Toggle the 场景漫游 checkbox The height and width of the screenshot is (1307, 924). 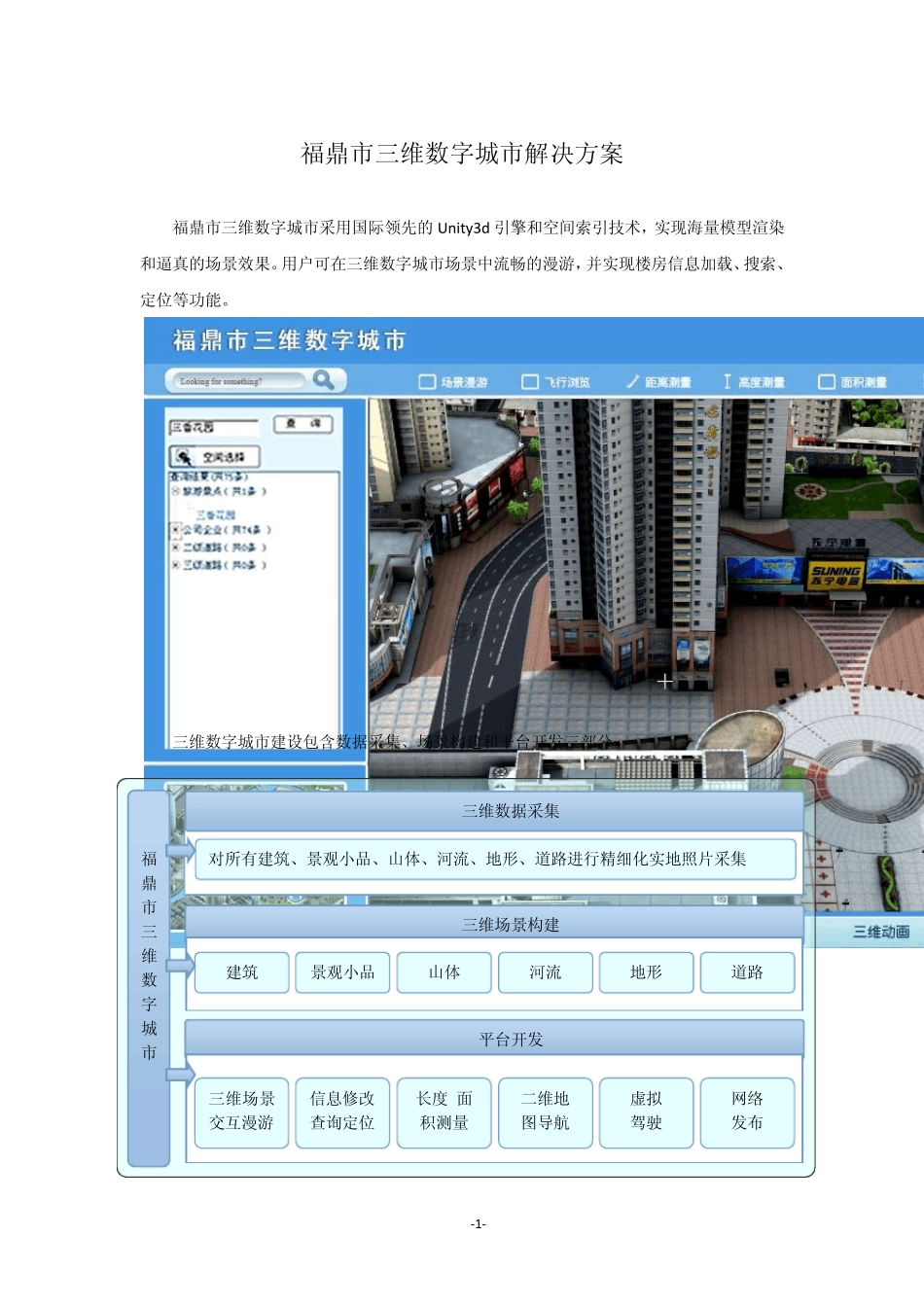click(x=427, y=382)
